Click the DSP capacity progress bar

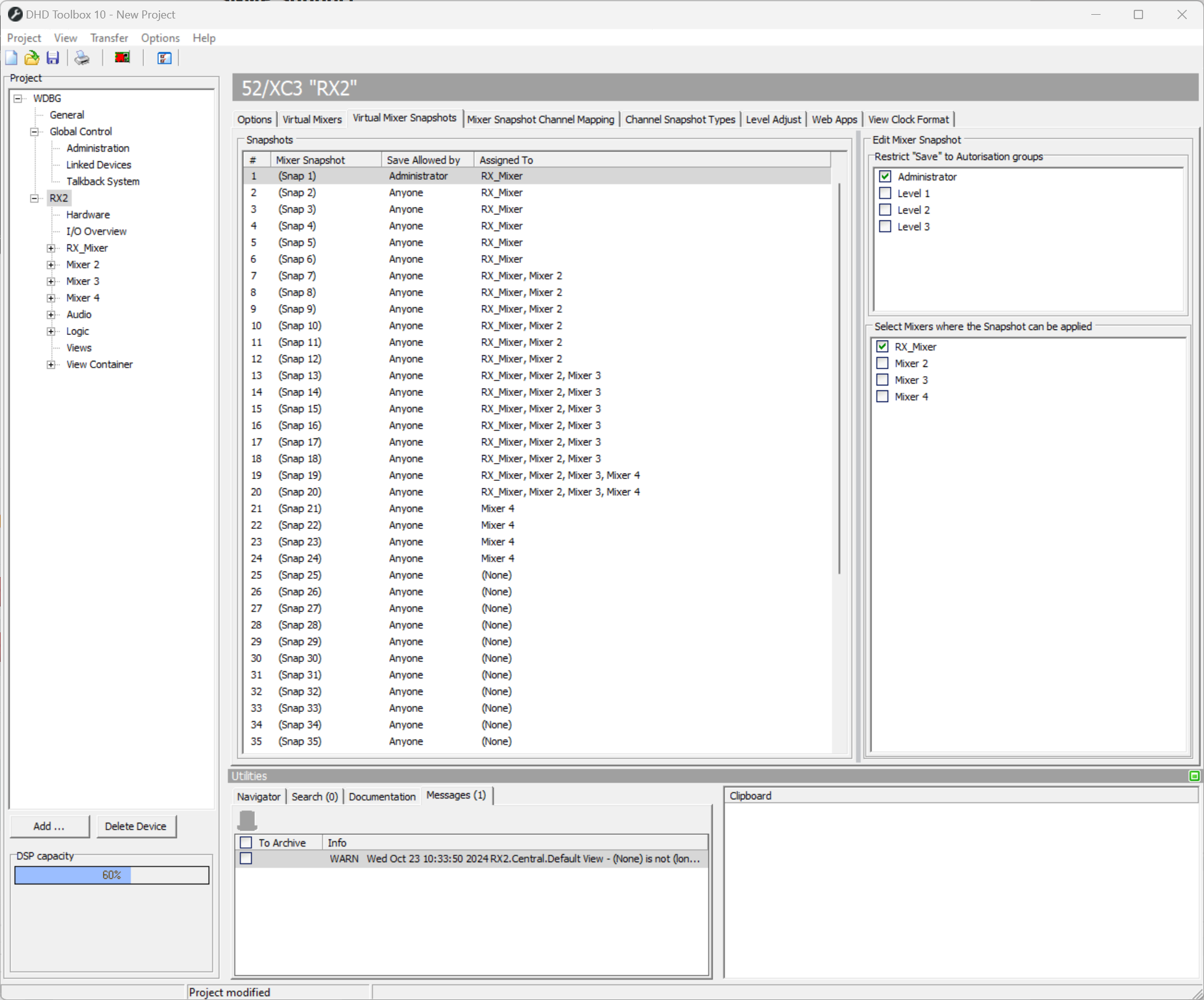pyautogui.click(x=111, y=874)
